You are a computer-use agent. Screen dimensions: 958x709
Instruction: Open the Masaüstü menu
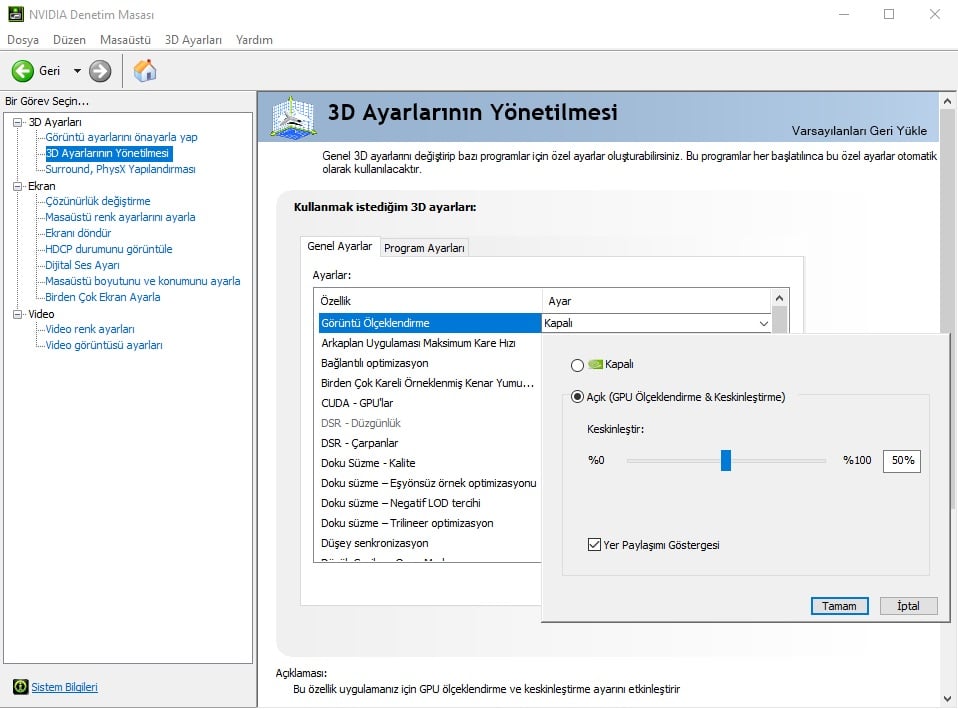click(x=125, y=40)
